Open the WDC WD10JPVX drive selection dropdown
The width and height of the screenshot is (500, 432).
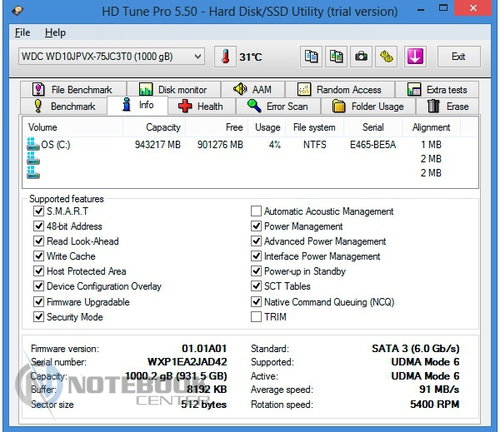111,56
